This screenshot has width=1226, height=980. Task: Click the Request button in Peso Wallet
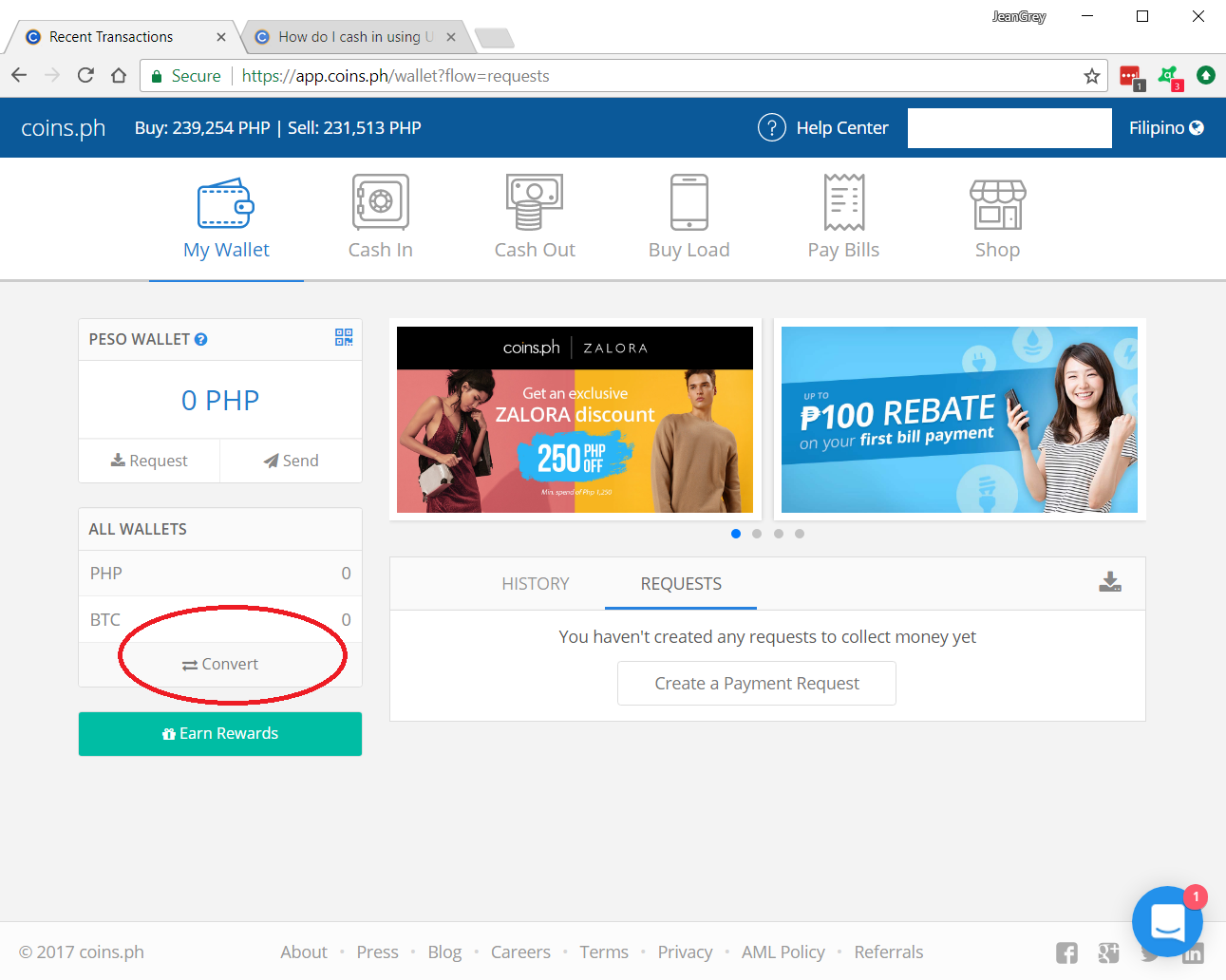pos(149,461)
